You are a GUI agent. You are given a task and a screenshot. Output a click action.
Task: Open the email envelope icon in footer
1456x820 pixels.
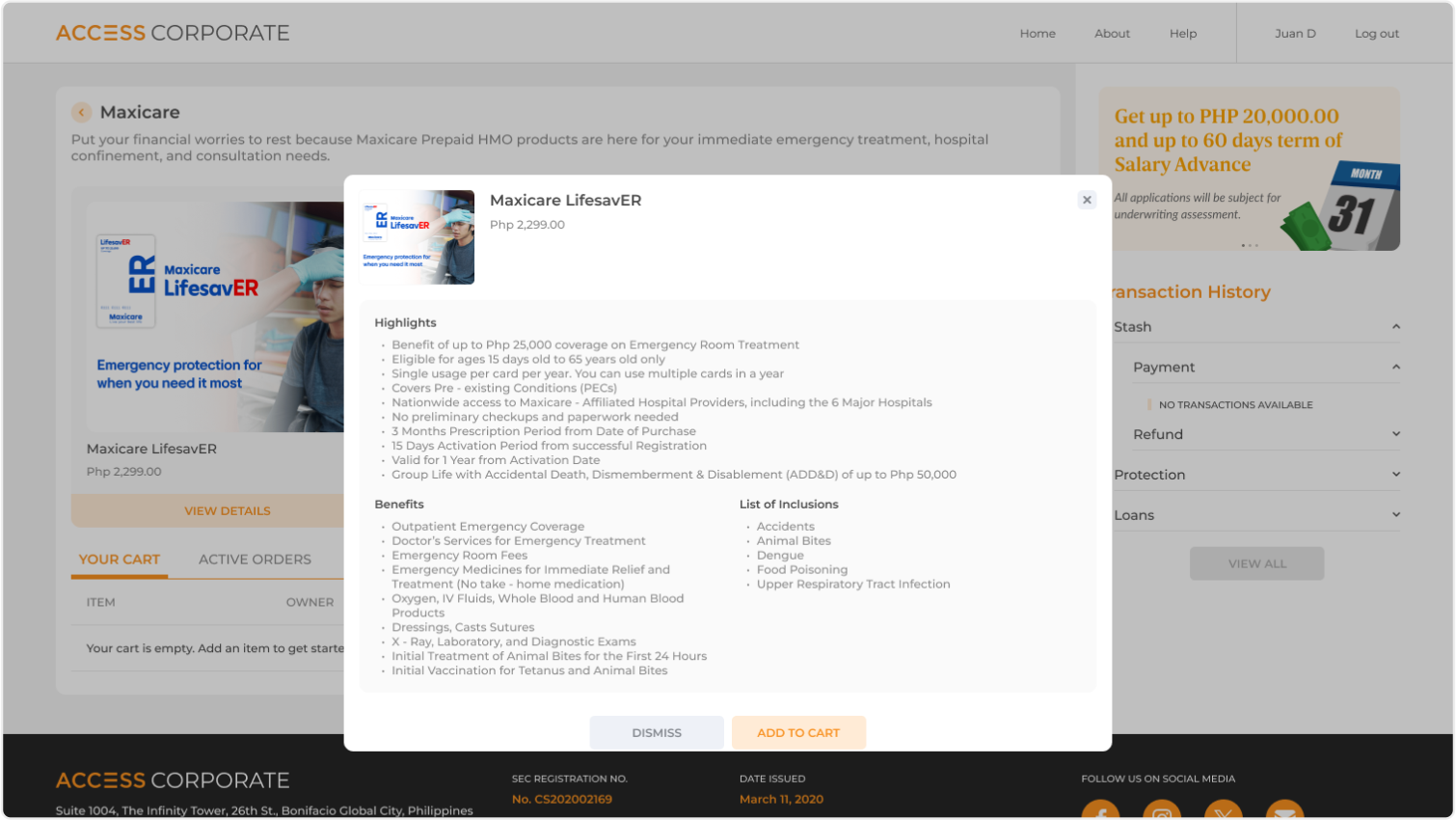pos(1284,810)
